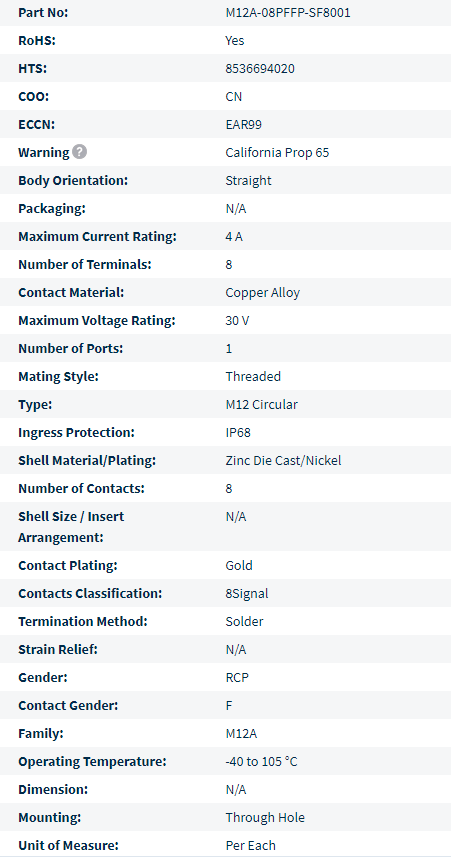Click the Mounting value Through Hole
This screenshot has height=857, width=451.
click(x=265, y=818)
